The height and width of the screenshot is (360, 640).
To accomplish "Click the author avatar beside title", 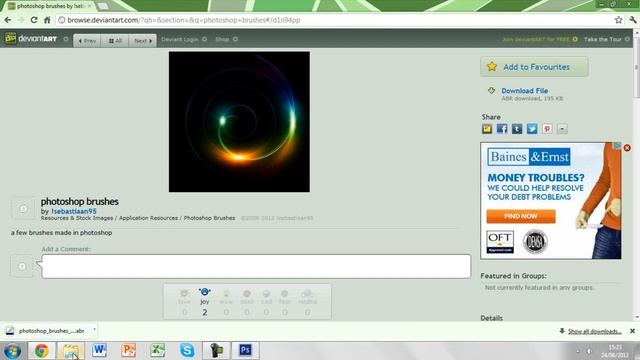I will (23, 209).
